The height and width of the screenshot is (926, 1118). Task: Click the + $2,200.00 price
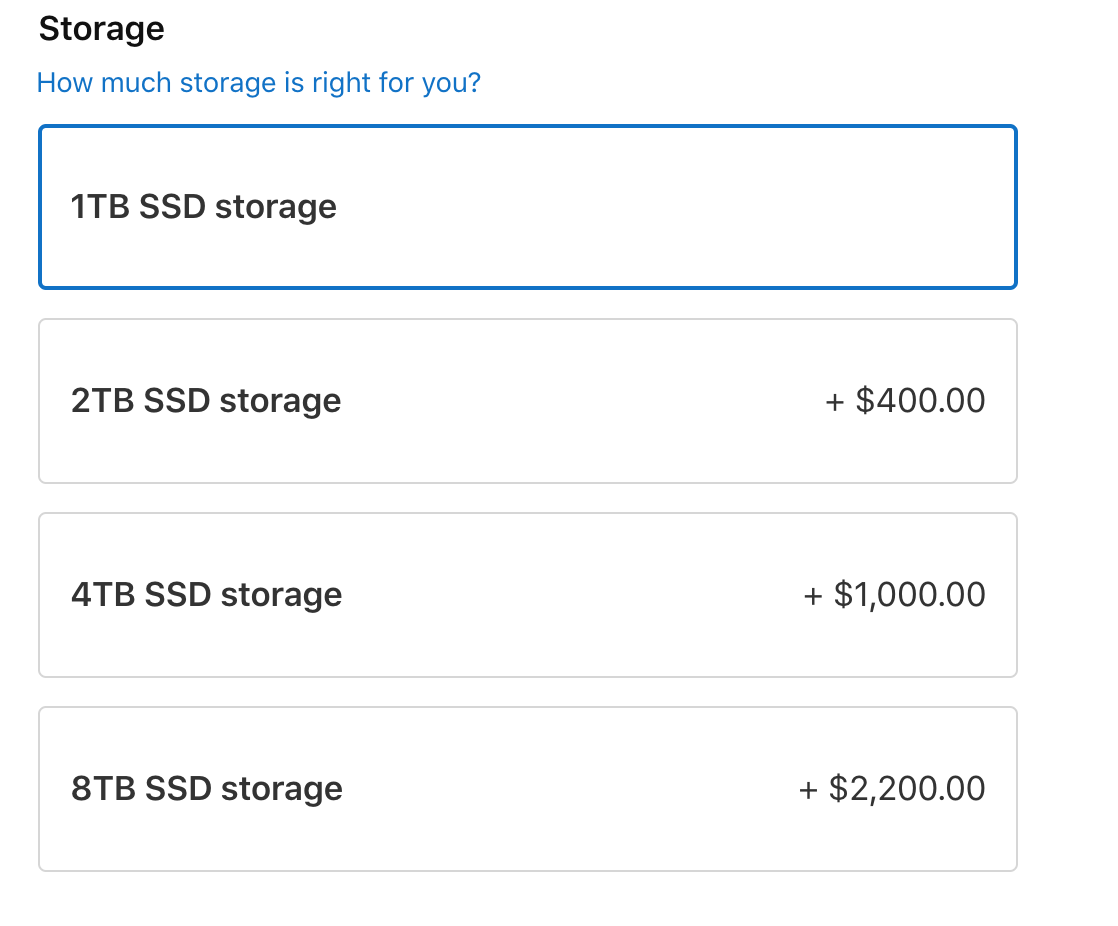tap(892, 789)
